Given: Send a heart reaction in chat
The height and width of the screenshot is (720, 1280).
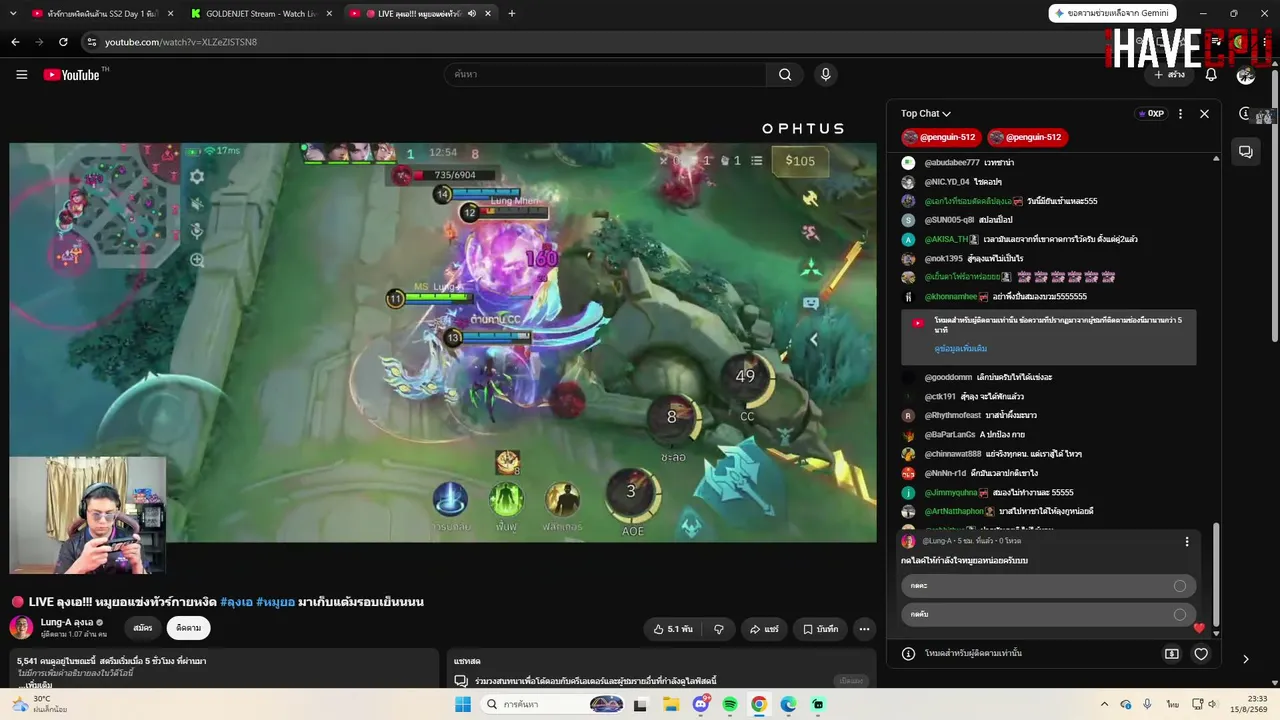Looking at the screenshot, I should coord(1201,654).
